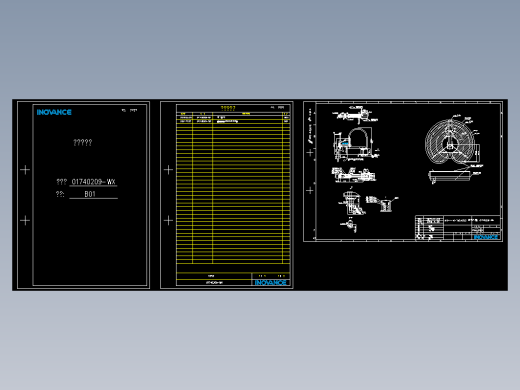Click the INOVANCE logo below the yellow table
Viewport: 520px width, 390px height.
270,283
